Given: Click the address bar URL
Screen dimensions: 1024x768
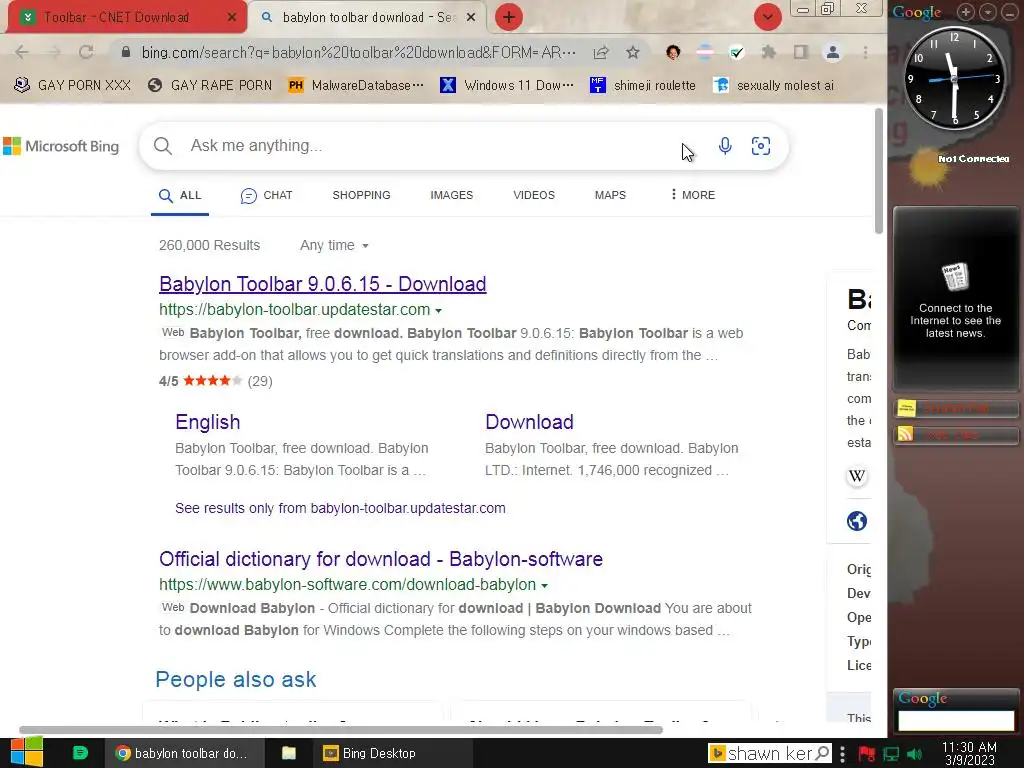Looking at the screenshot, I should click(359, 52).
